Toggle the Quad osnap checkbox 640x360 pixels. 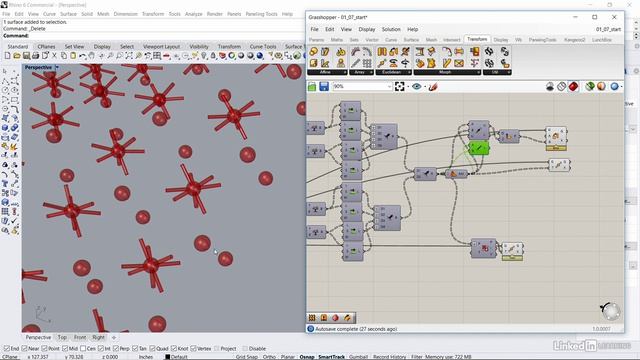click(x=152, y=349)
